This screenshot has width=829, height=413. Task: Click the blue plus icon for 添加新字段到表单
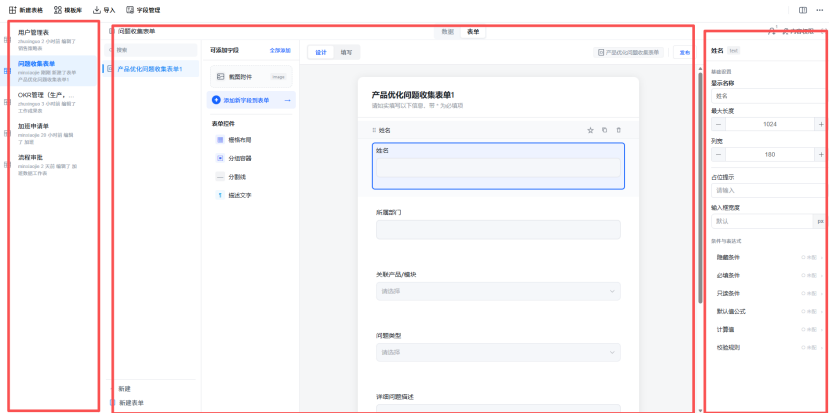[216, 100]
